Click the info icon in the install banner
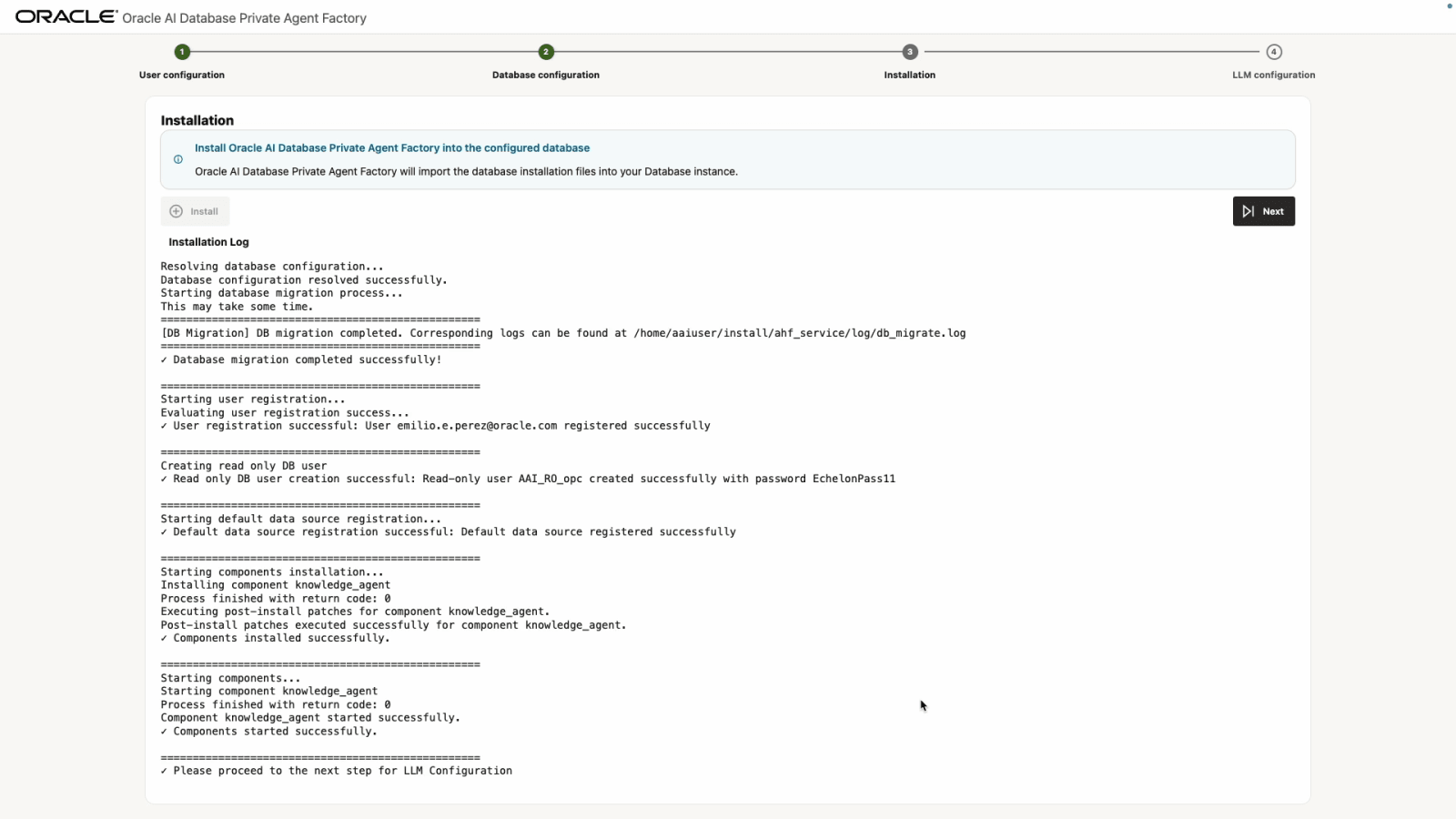 [178, 159]
